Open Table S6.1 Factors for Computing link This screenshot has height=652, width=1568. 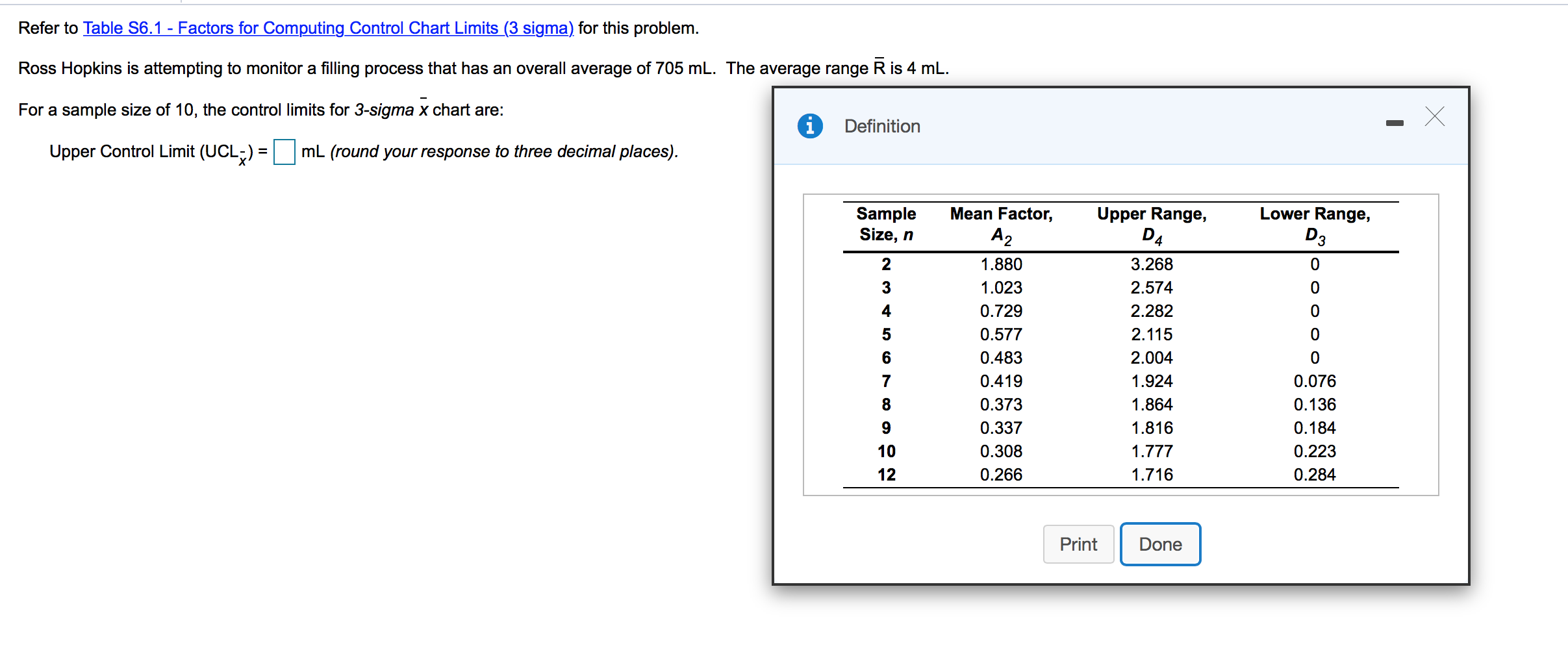(327, 28)
